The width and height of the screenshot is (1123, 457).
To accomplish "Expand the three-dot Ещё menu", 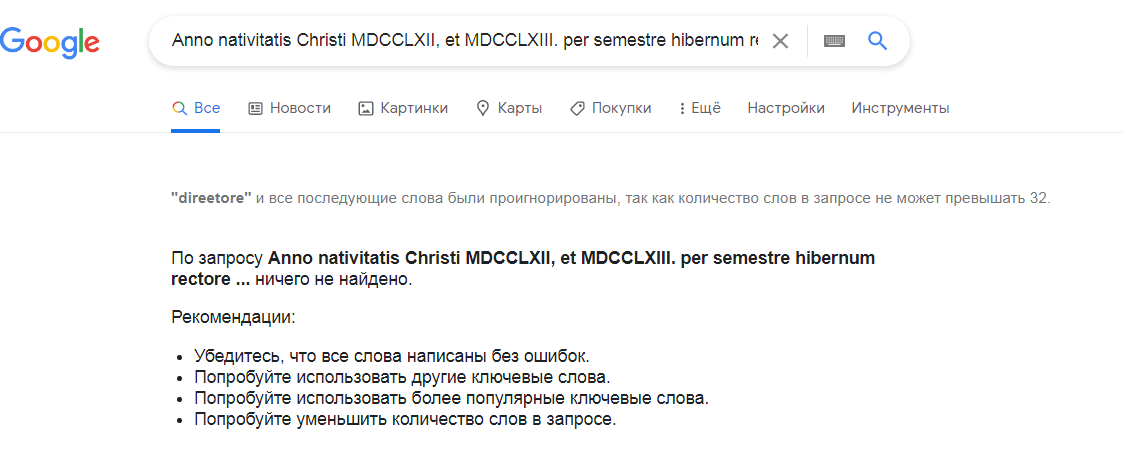I will pyautogui.click(x=682, y=108).
